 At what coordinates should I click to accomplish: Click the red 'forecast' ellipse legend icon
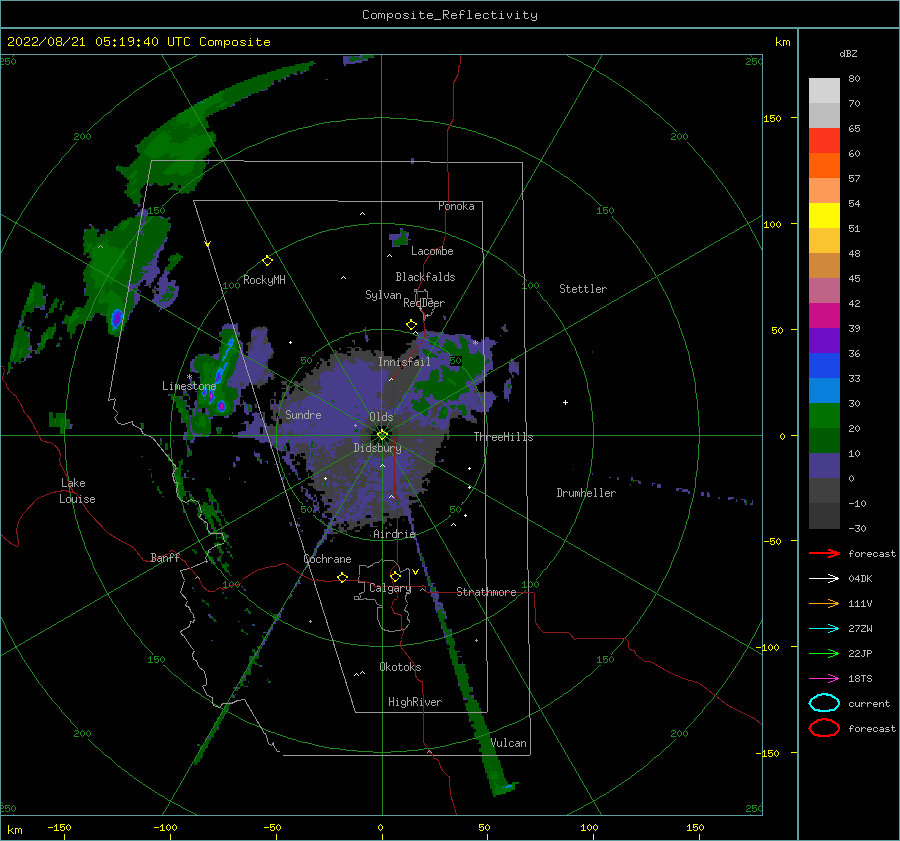(824, 728)
